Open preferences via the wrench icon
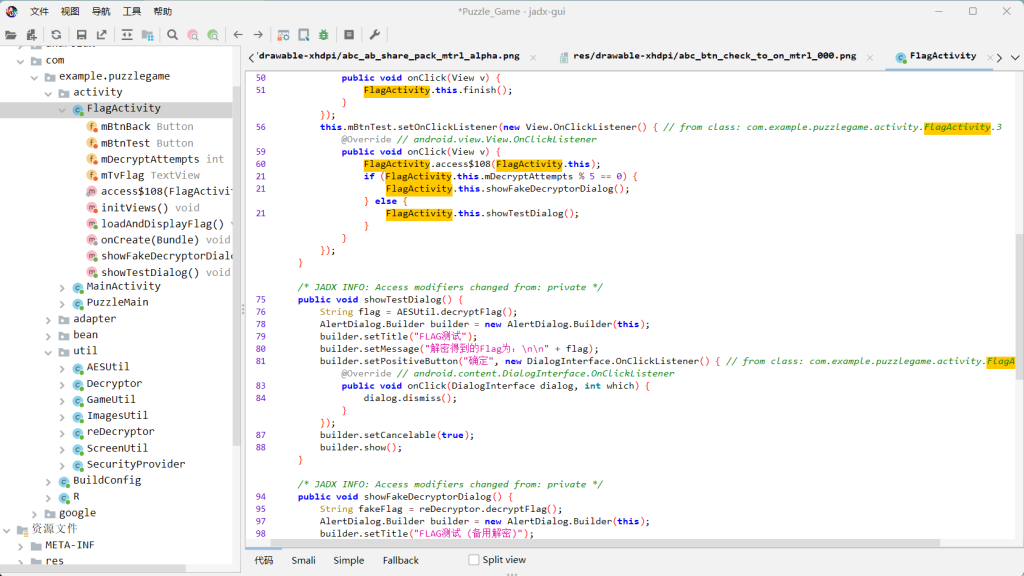The image size is (1024, 576). tap(375, 34)
